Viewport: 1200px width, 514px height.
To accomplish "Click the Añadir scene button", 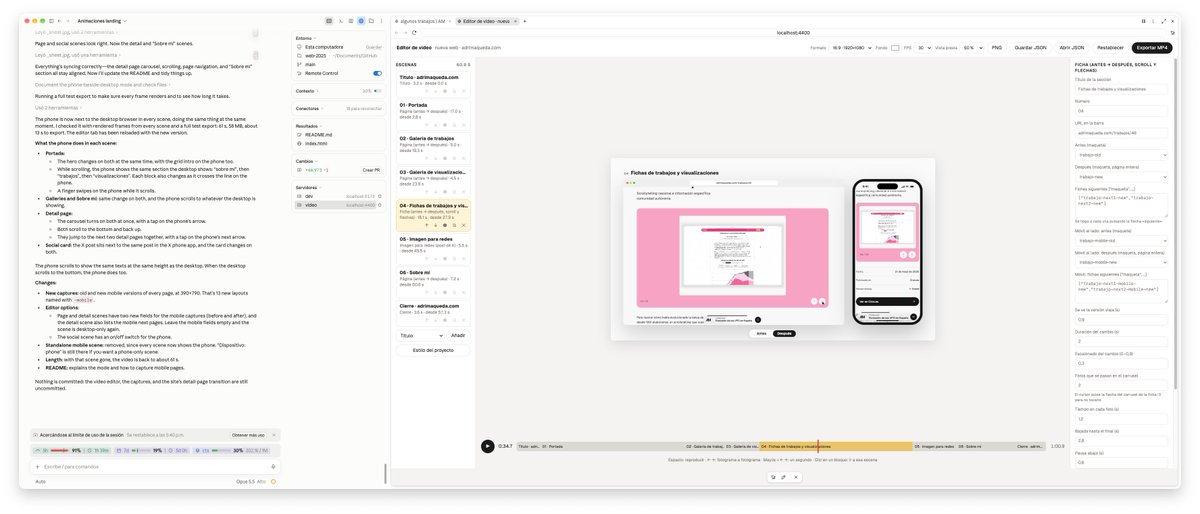I will 458,335.
